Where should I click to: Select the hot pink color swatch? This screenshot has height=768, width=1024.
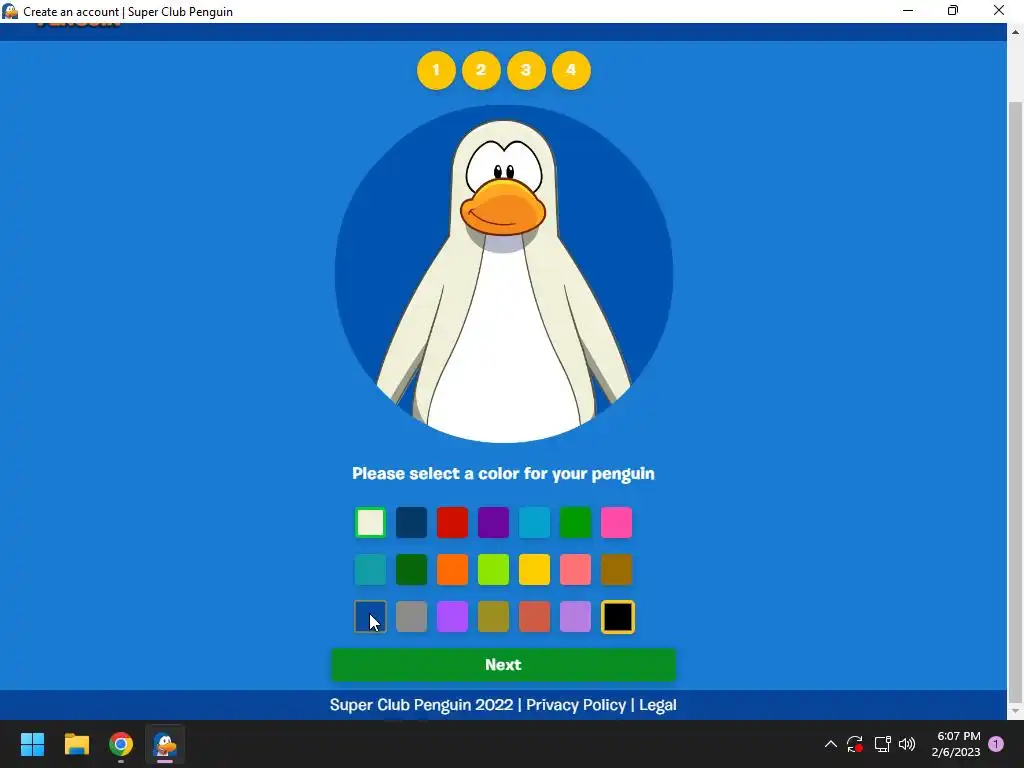click(616, 522)
